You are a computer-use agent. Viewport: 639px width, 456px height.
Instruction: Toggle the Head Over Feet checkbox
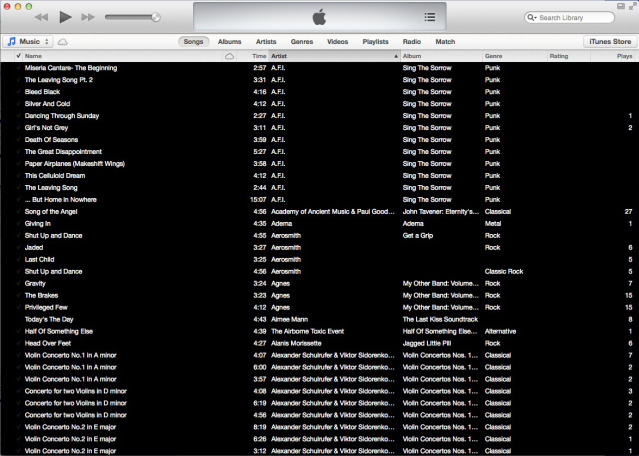click(x=18, y=343)
